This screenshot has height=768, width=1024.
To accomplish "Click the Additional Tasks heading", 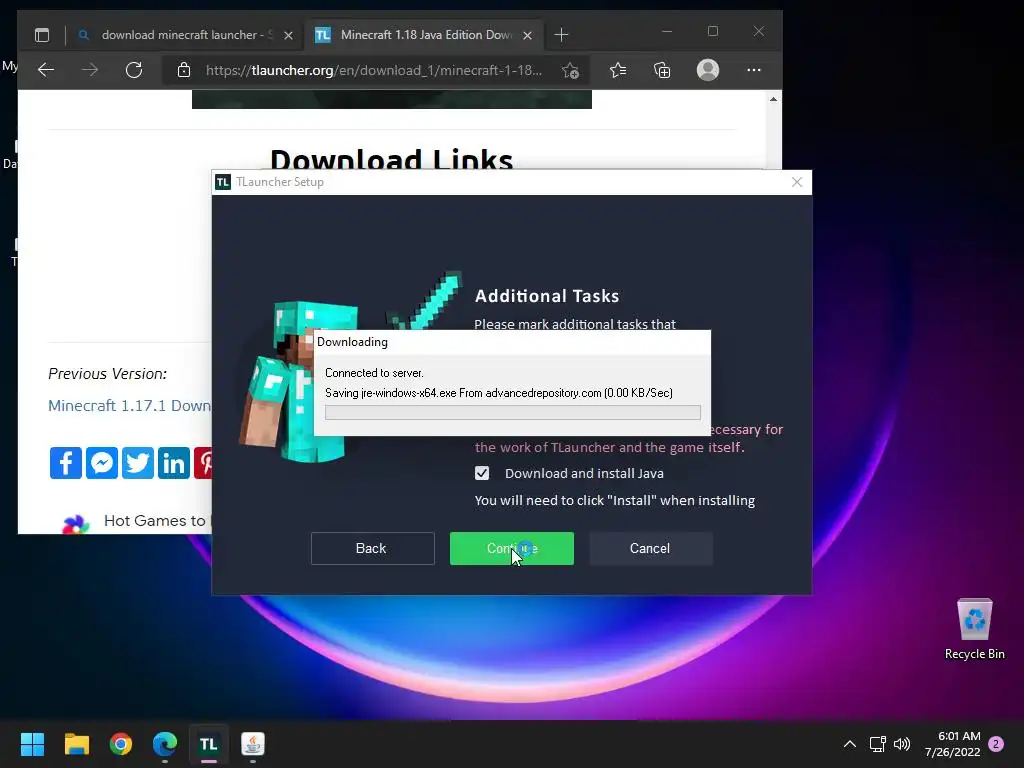I will coord(547,296).
